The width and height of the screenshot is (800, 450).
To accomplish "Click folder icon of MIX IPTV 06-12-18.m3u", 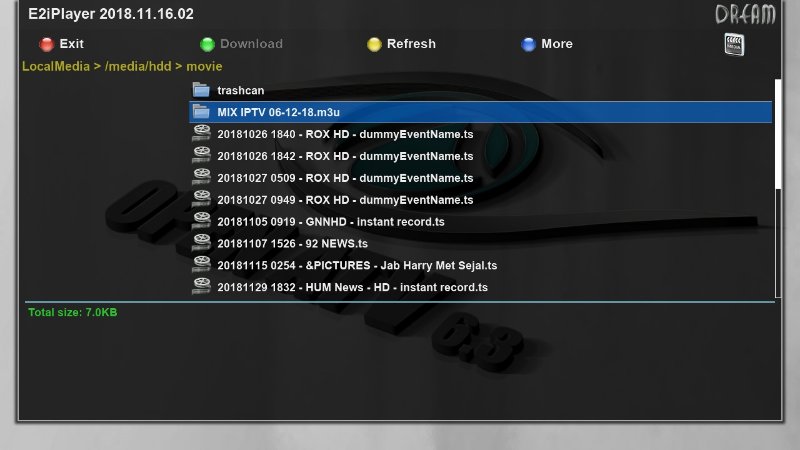I will [201, 112].
